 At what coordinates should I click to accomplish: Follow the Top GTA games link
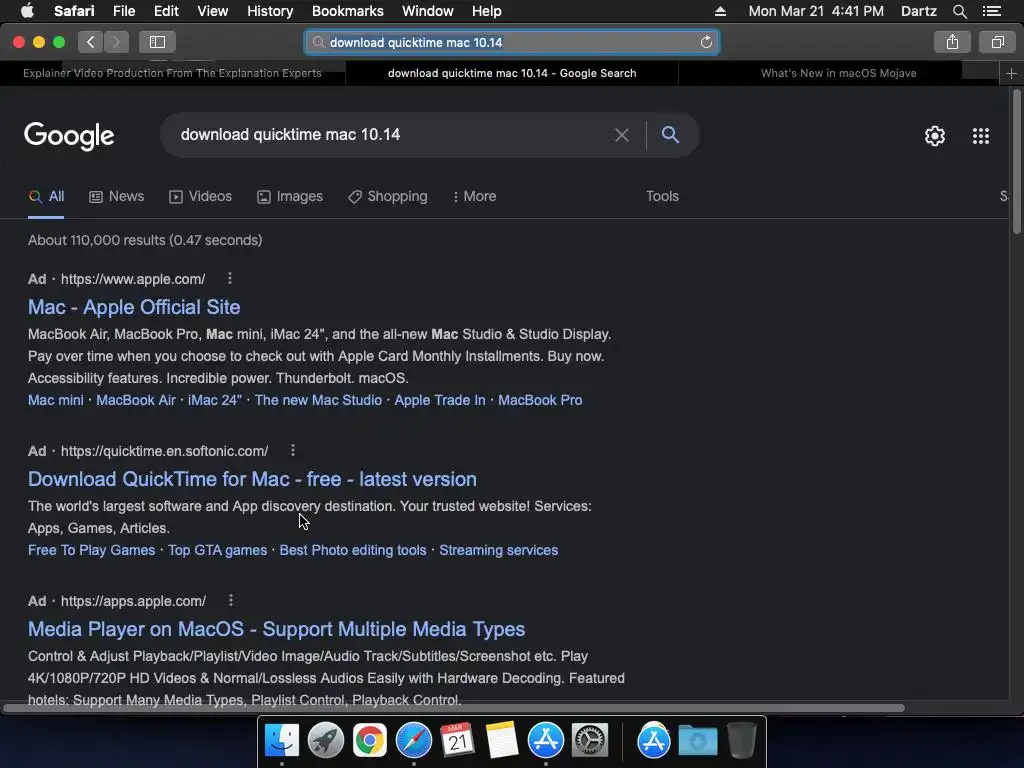217,551
